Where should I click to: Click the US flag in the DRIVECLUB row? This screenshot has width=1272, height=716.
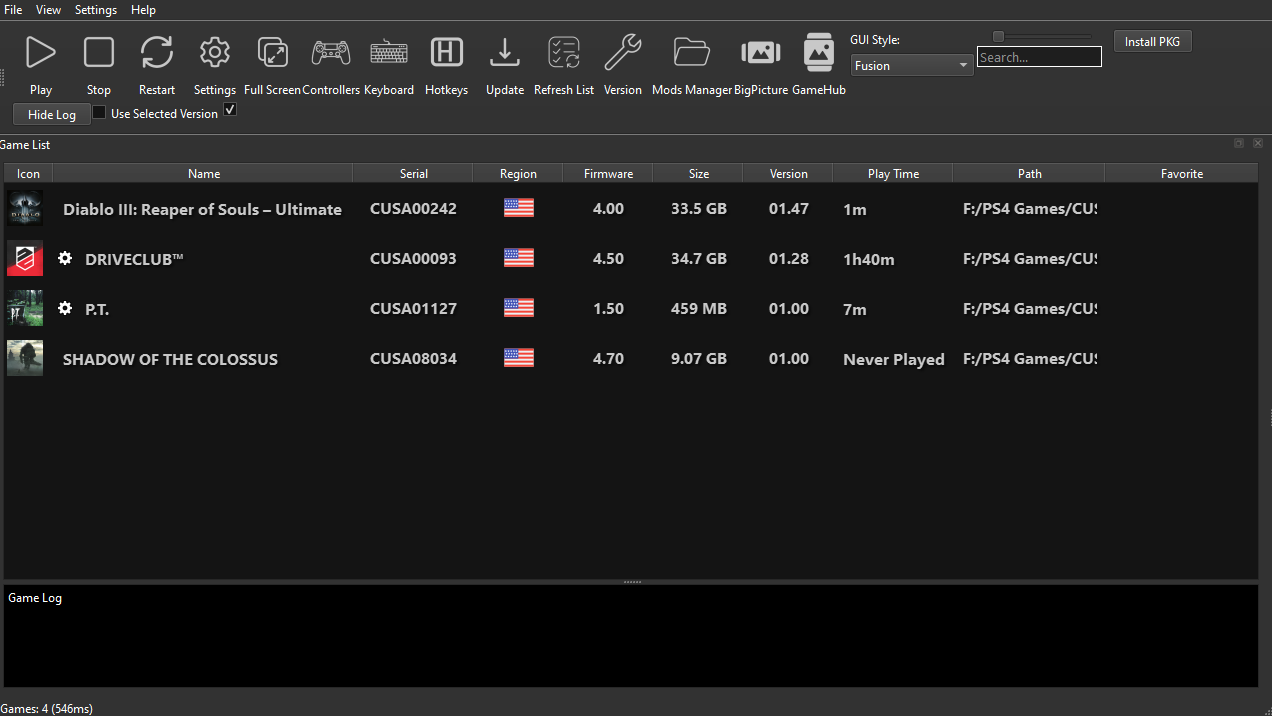point(519,258)
